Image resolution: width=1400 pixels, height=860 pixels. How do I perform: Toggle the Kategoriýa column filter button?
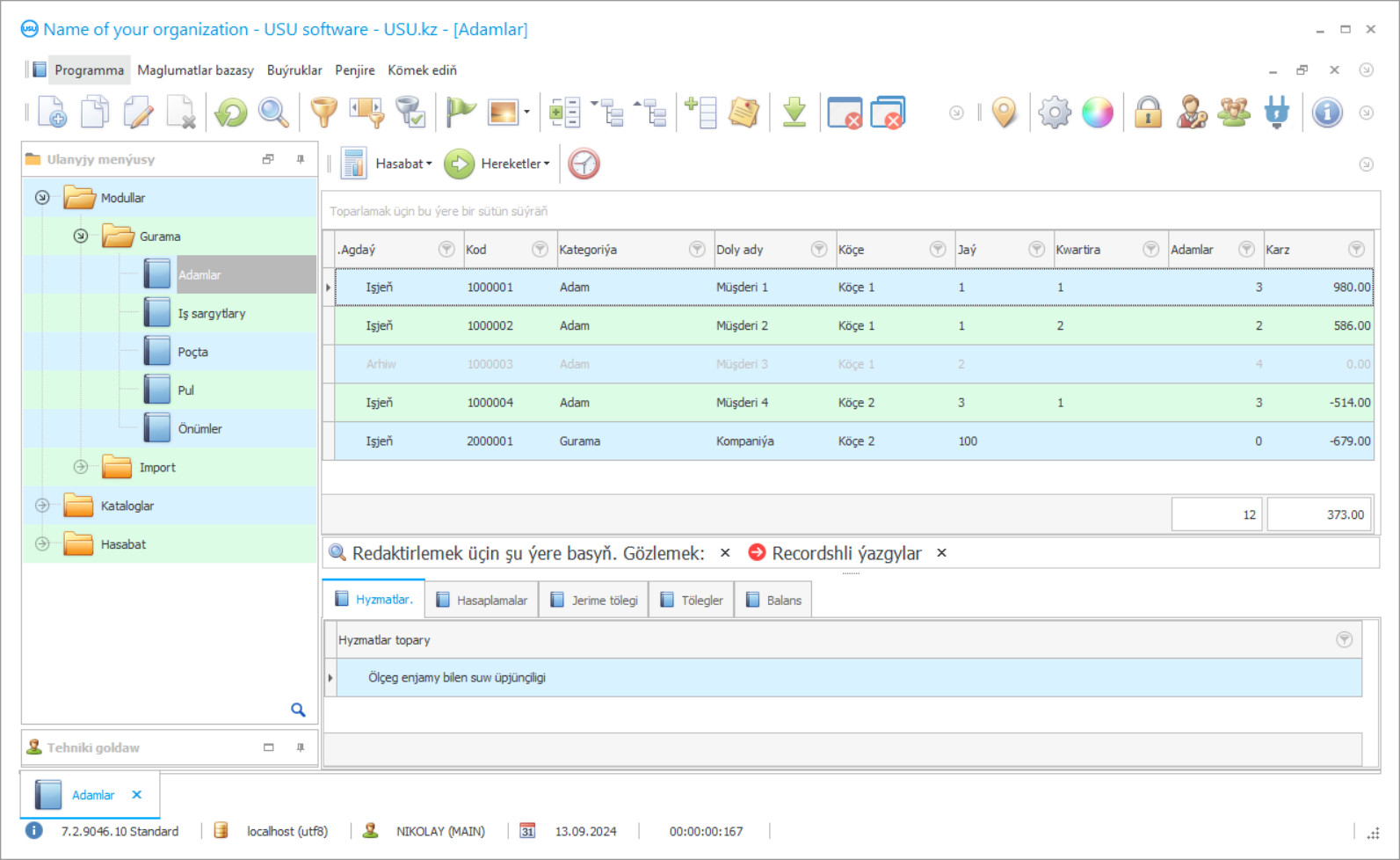[x=697, y=250]
